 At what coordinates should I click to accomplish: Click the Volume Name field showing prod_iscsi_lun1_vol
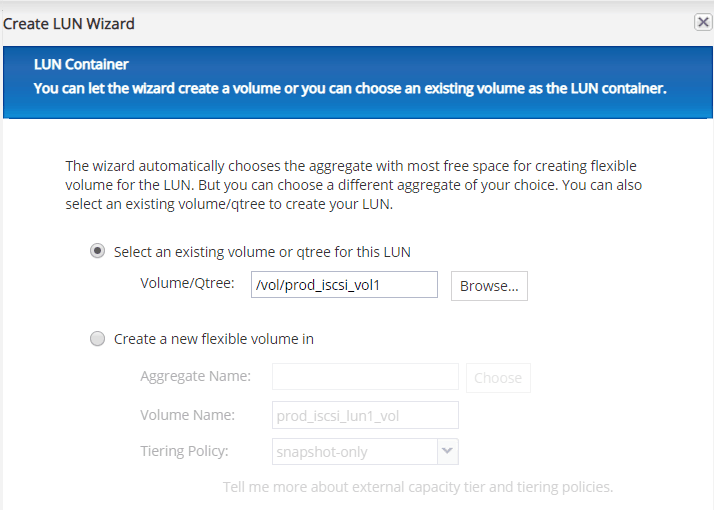pos(365,415)
